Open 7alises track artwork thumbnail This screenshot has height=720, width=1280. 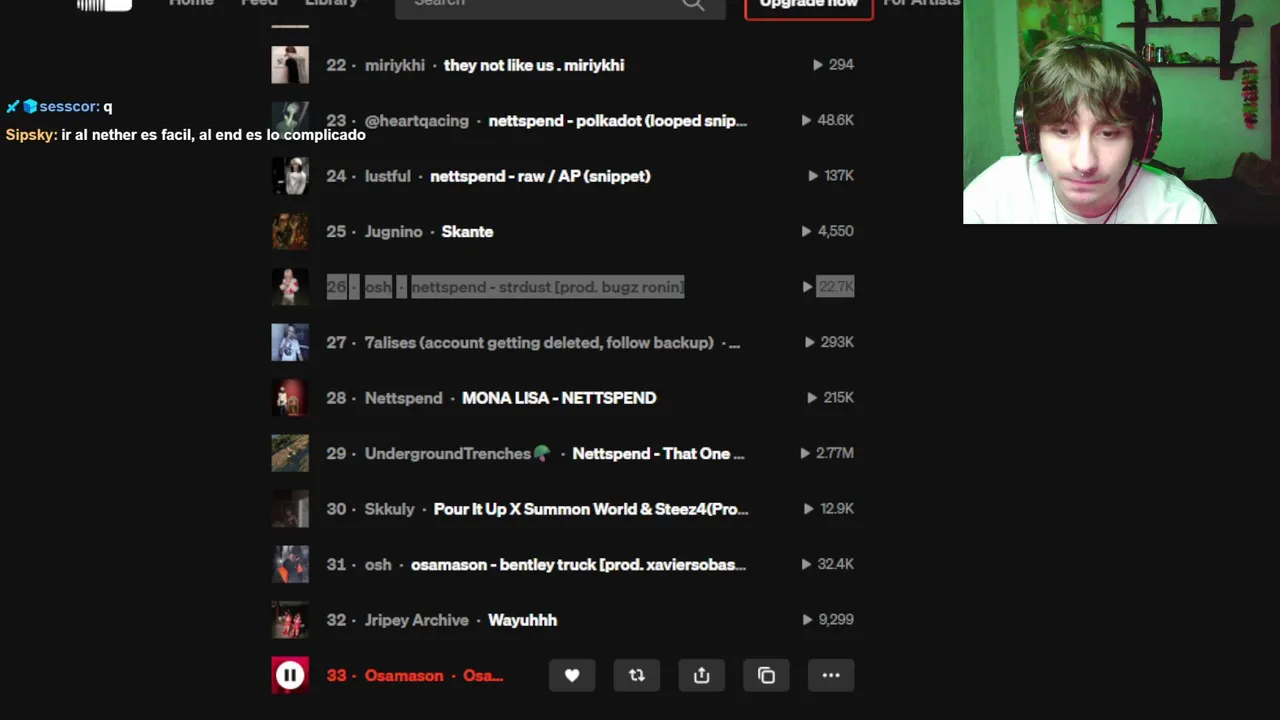click(x=290, y=342)
